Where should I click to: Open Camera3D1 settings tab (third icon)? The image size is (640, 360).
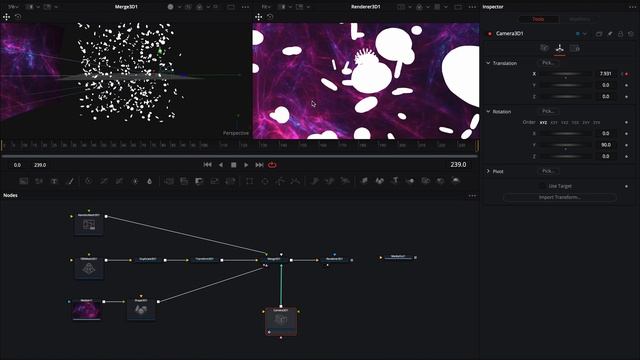(x=575, y=49)
